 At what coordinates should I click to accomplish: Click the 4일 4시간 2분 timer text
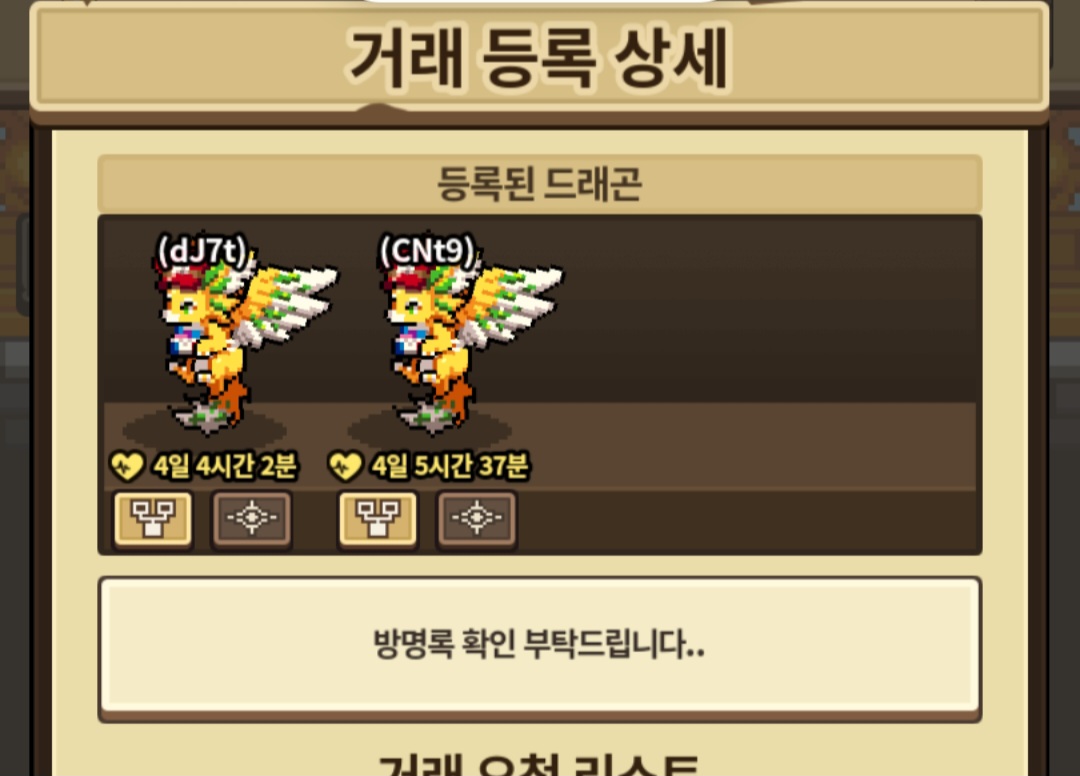[x=225, y=466]
